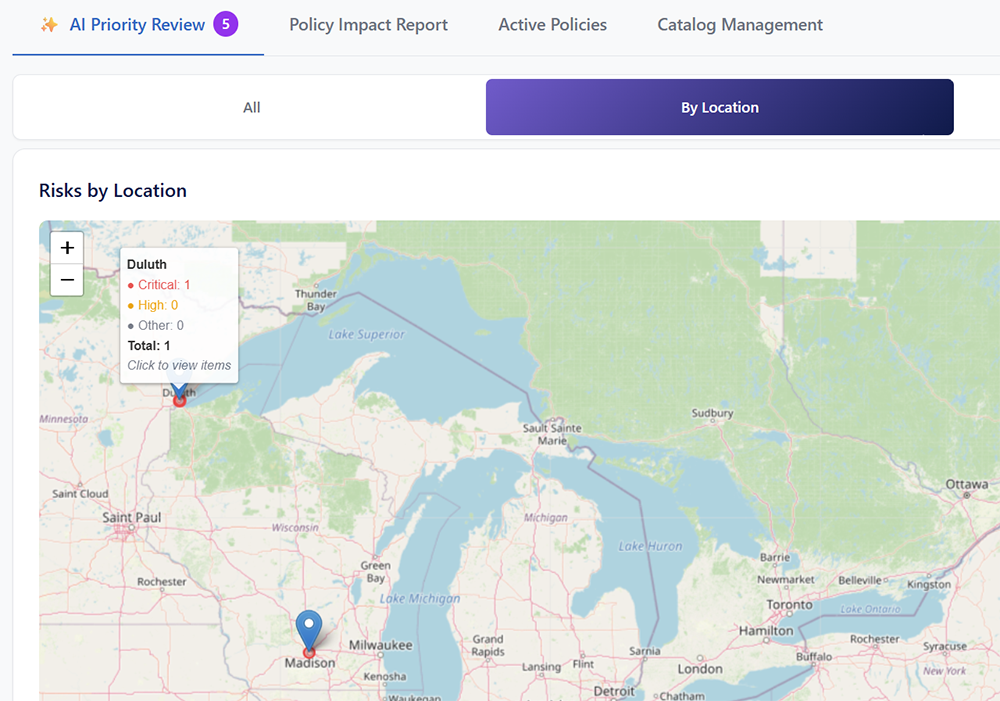1000x701 pixels.
Task: Click the Milwaukee label on the map
Action: [x=380, y=645]
